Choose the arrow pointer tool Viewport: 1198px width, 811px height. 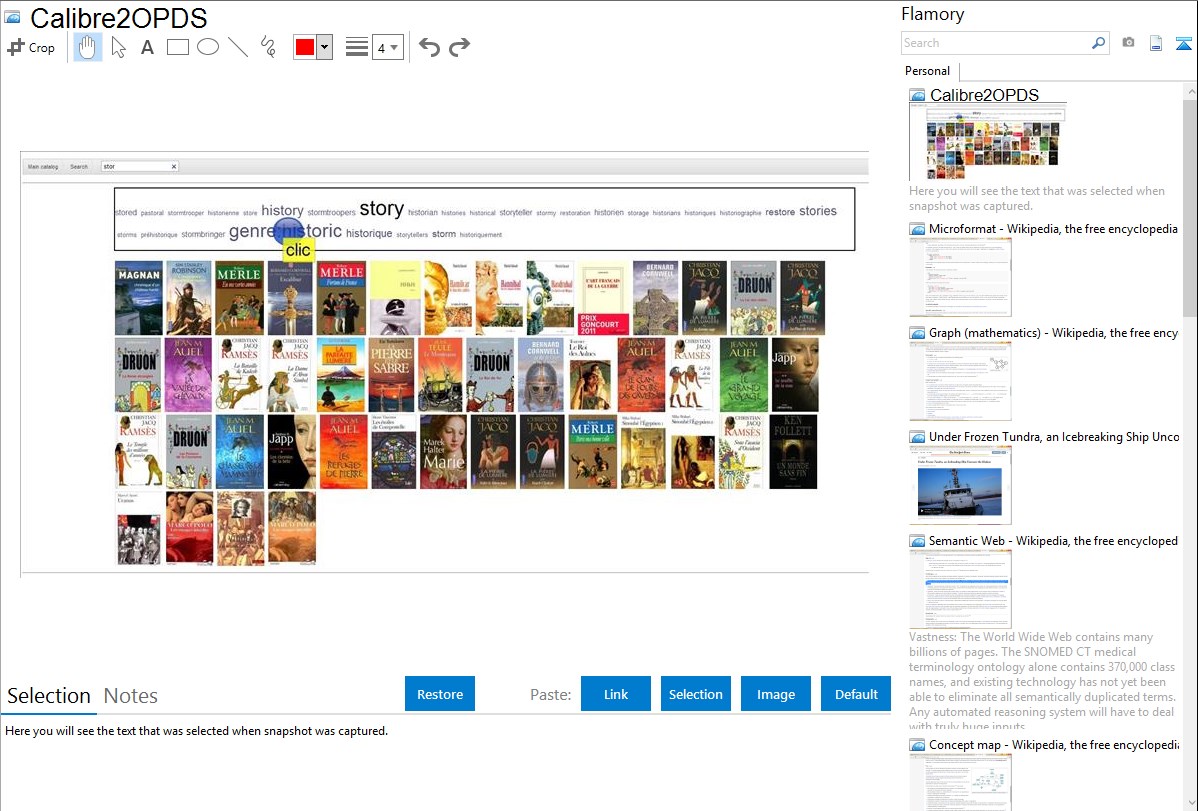[x=118, y=47]
